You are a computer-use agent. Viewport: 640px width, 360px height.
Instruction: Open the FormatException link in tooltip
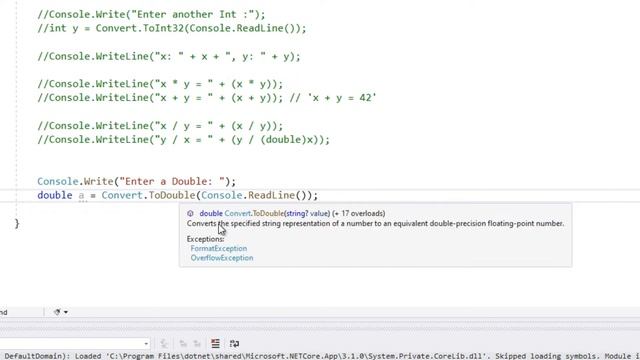218,248
